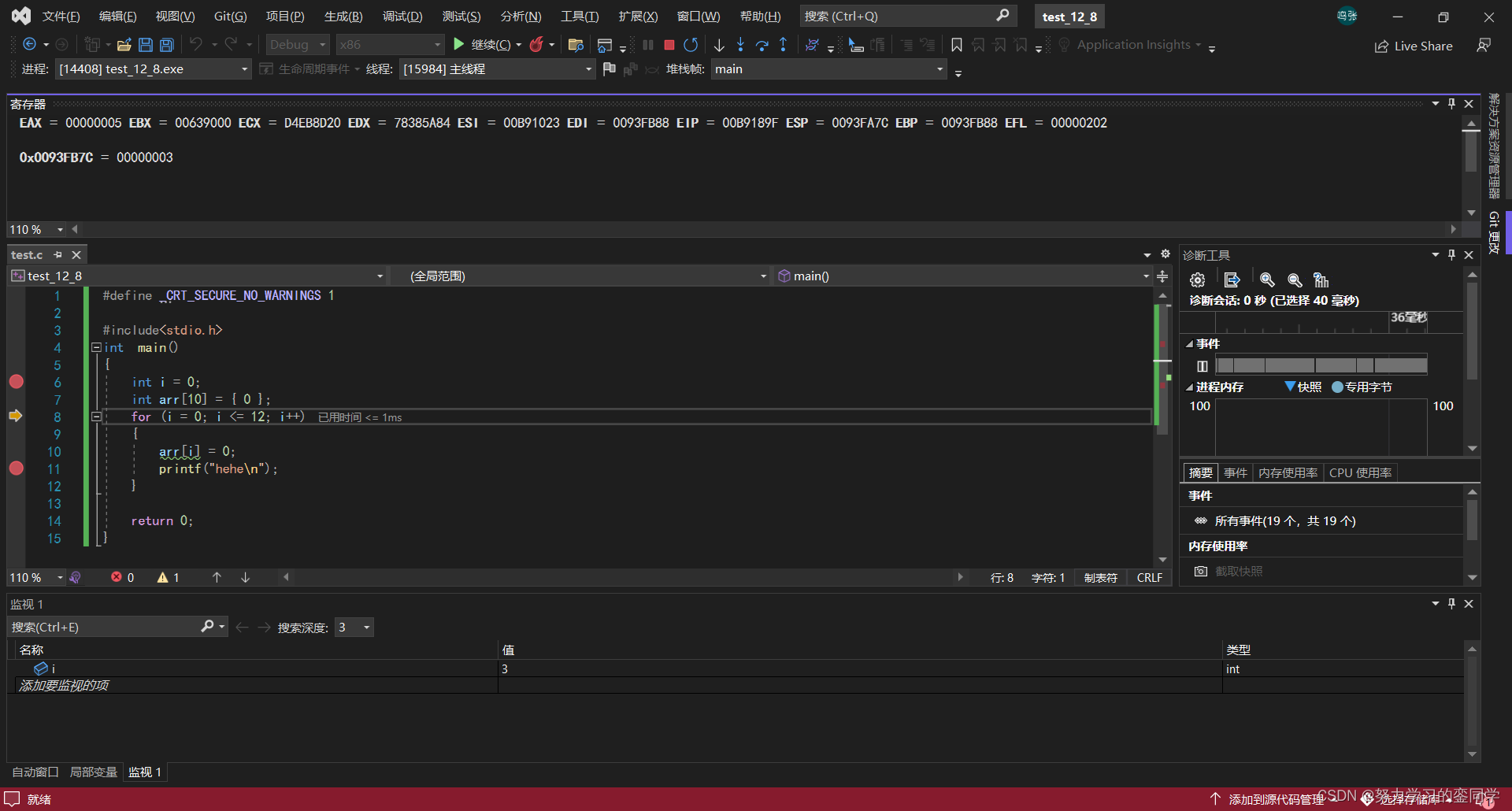Switch to the 局部变量 (Locals) tab
Screen dimensions: 1512x811
(93, 772)
